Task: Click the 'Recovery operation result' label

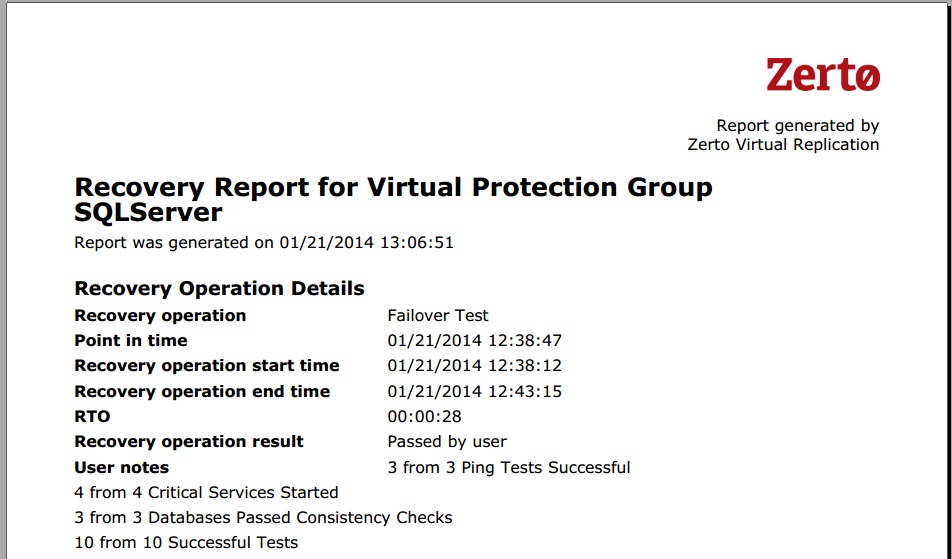Action: point(189,442)
